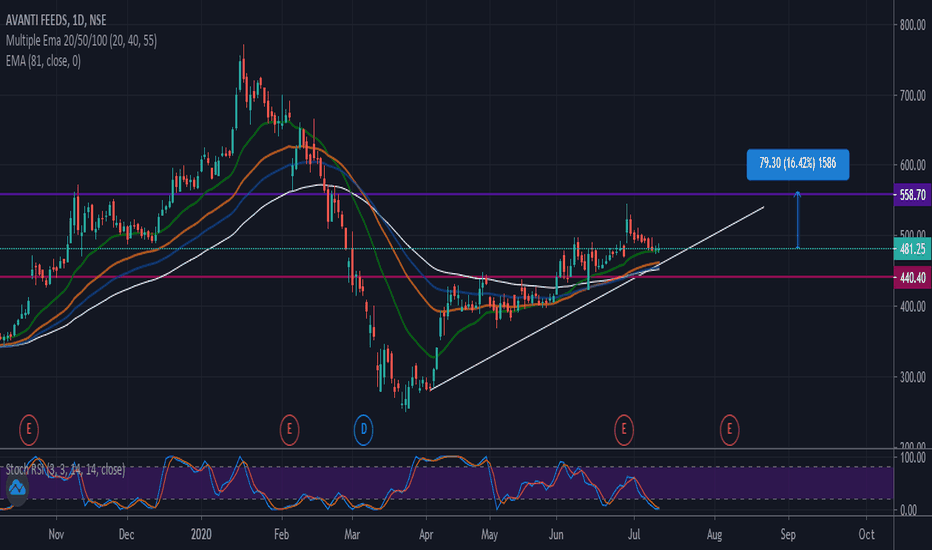Image resolution: width=932 pixels, height=550 pixels.
Task: Click the Oct label on time axis
Action: [x=867, y=534]
